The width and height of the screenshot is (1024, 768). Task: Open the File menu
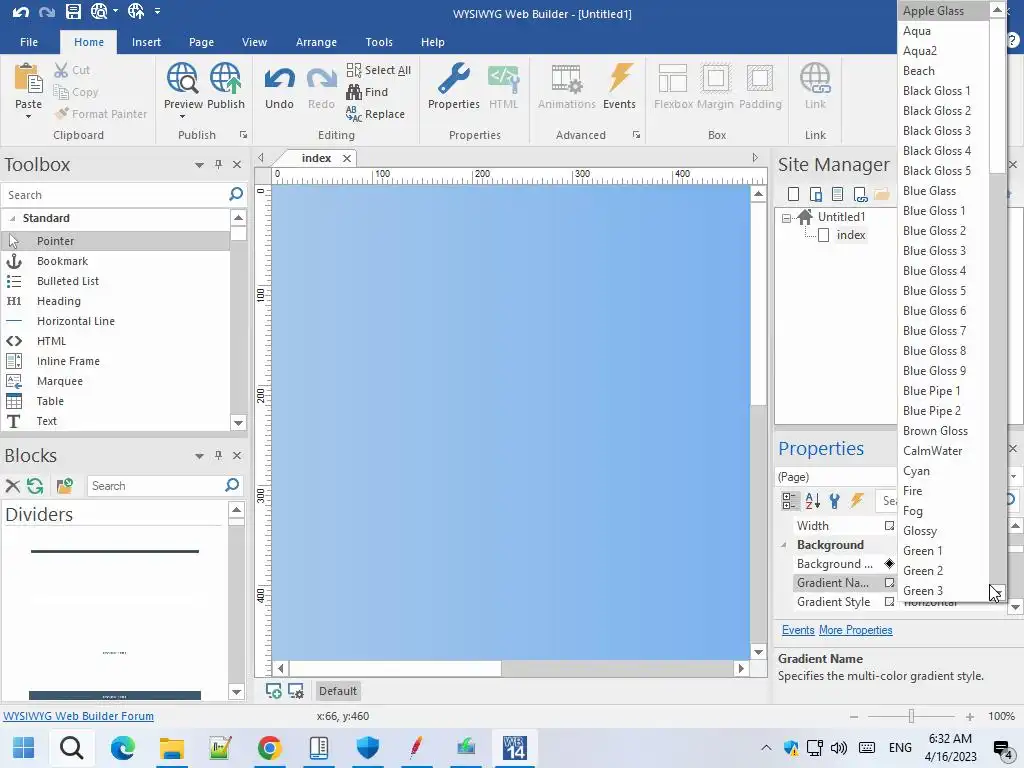click(x=29, y=42)
